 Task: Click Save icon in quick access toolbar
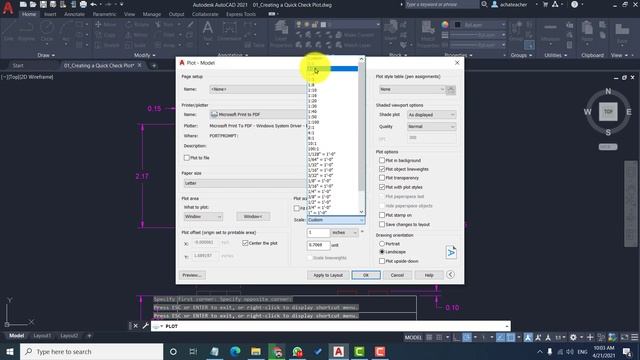(43, 4)
